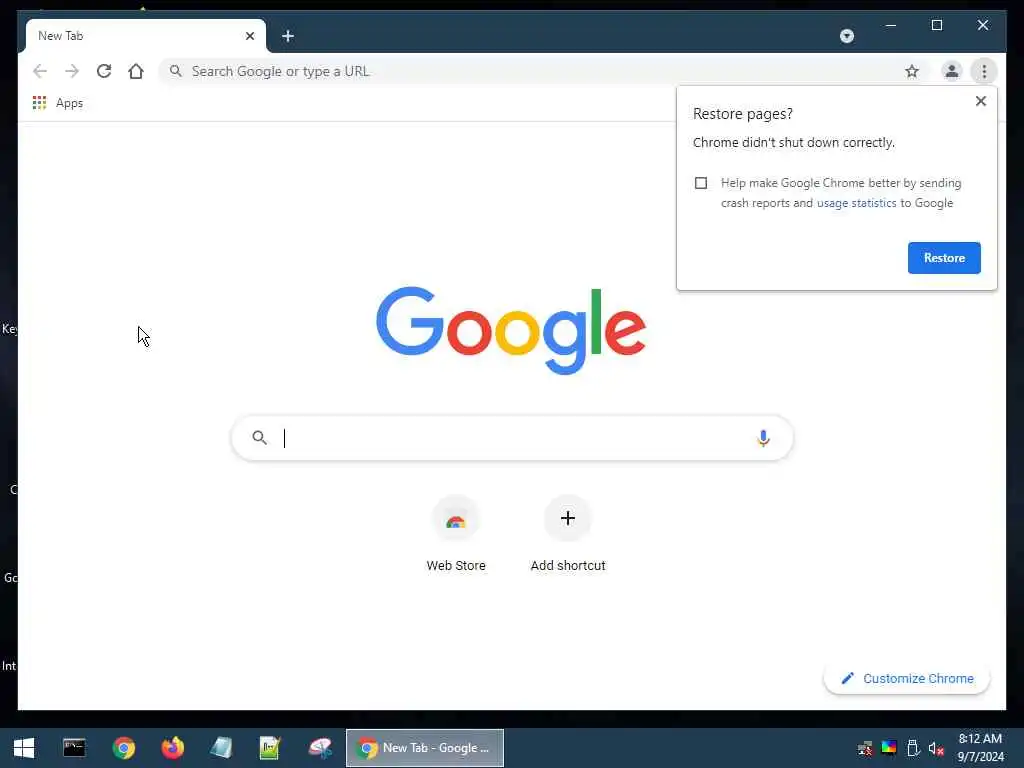Screen dimensions: 1024x768
Task: Click the circular dropdown icon in title bar
Action: point(846,36)
